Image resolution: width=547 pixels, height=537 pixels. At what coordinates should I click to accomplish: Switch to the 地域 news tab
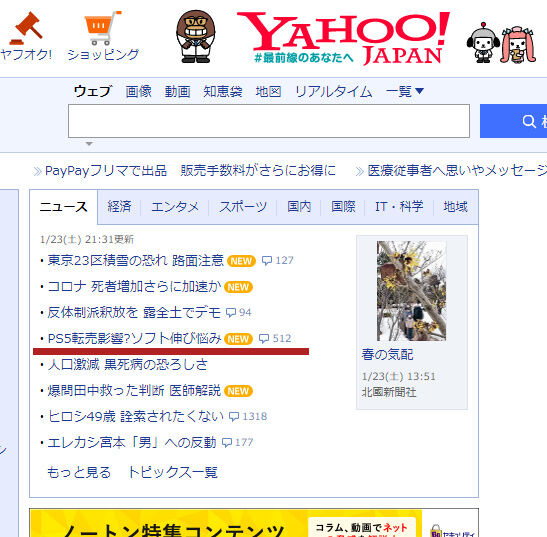(455, 207)
